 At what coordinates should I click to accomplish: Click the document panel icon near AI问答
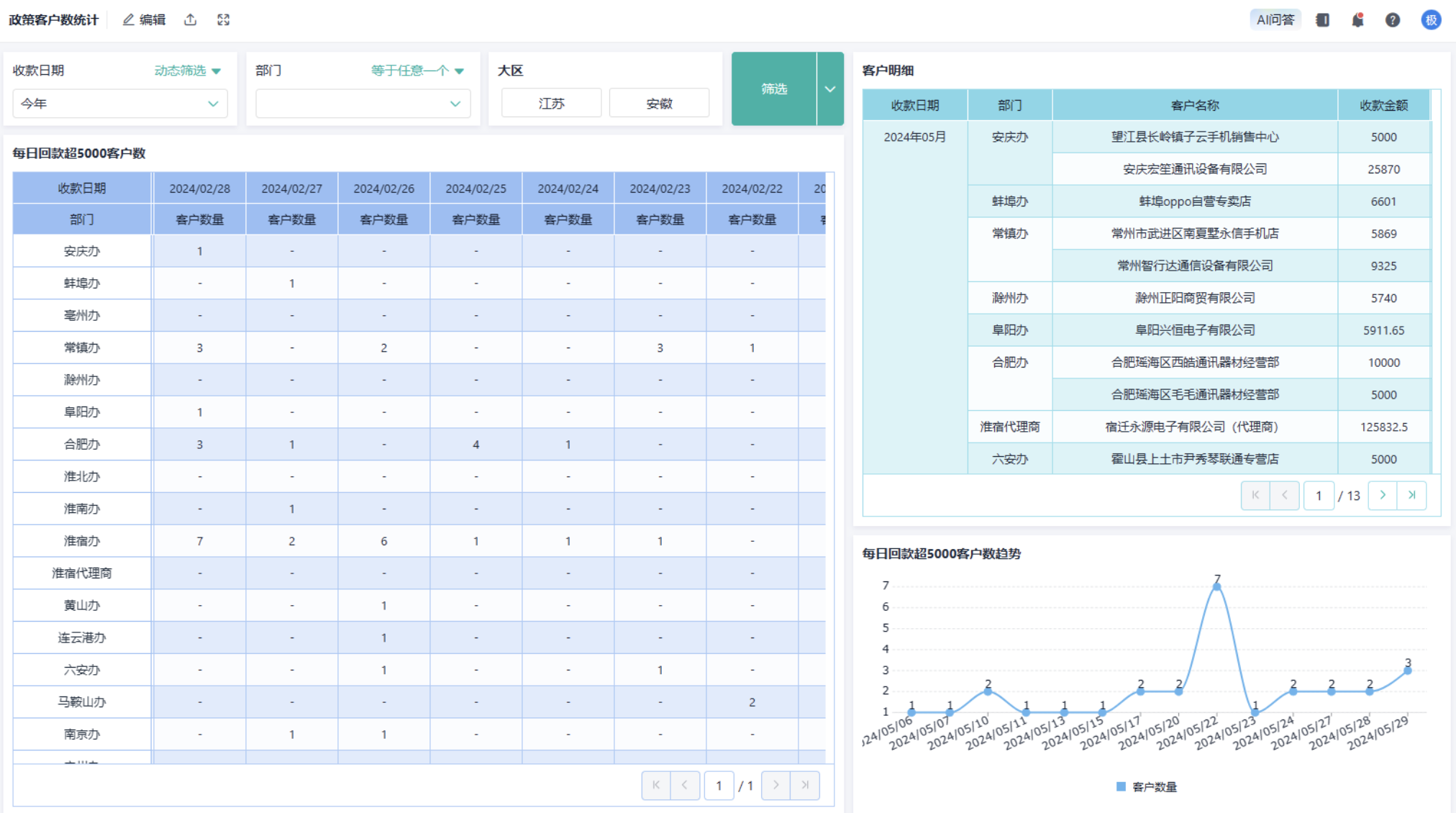tap(1322, 20)
